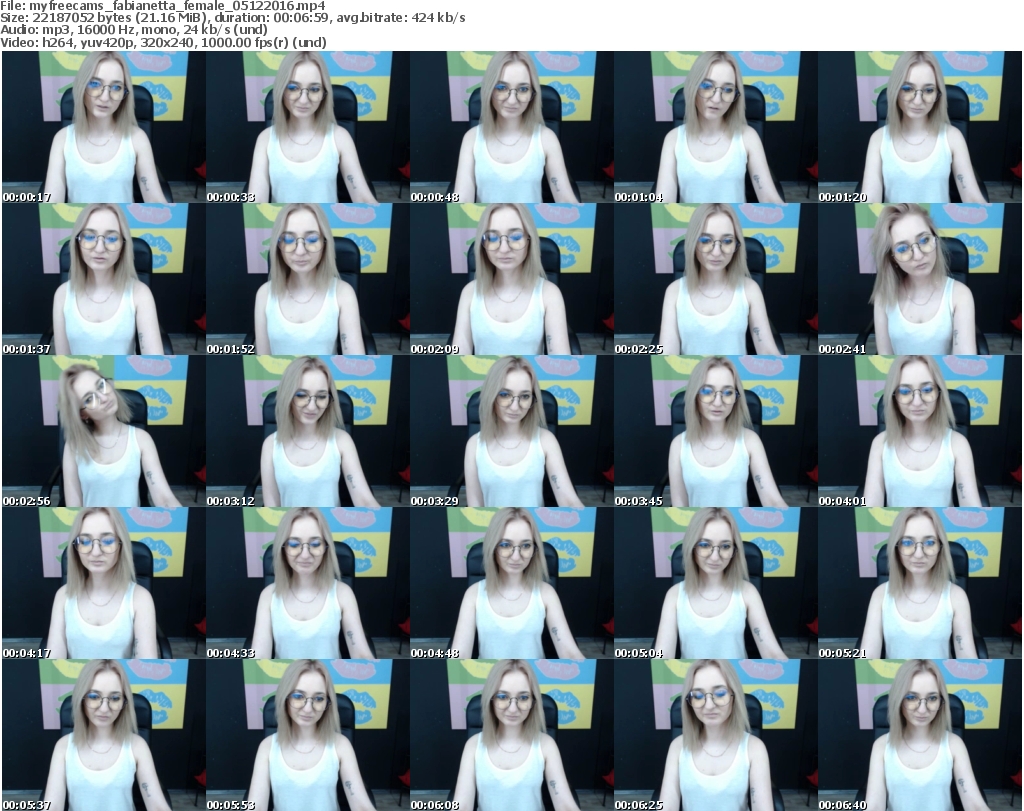This screenshot has width=1024, height=811.
Task: Select the thumbnail timestamped 00:02:25
Action: coord(715,279)
